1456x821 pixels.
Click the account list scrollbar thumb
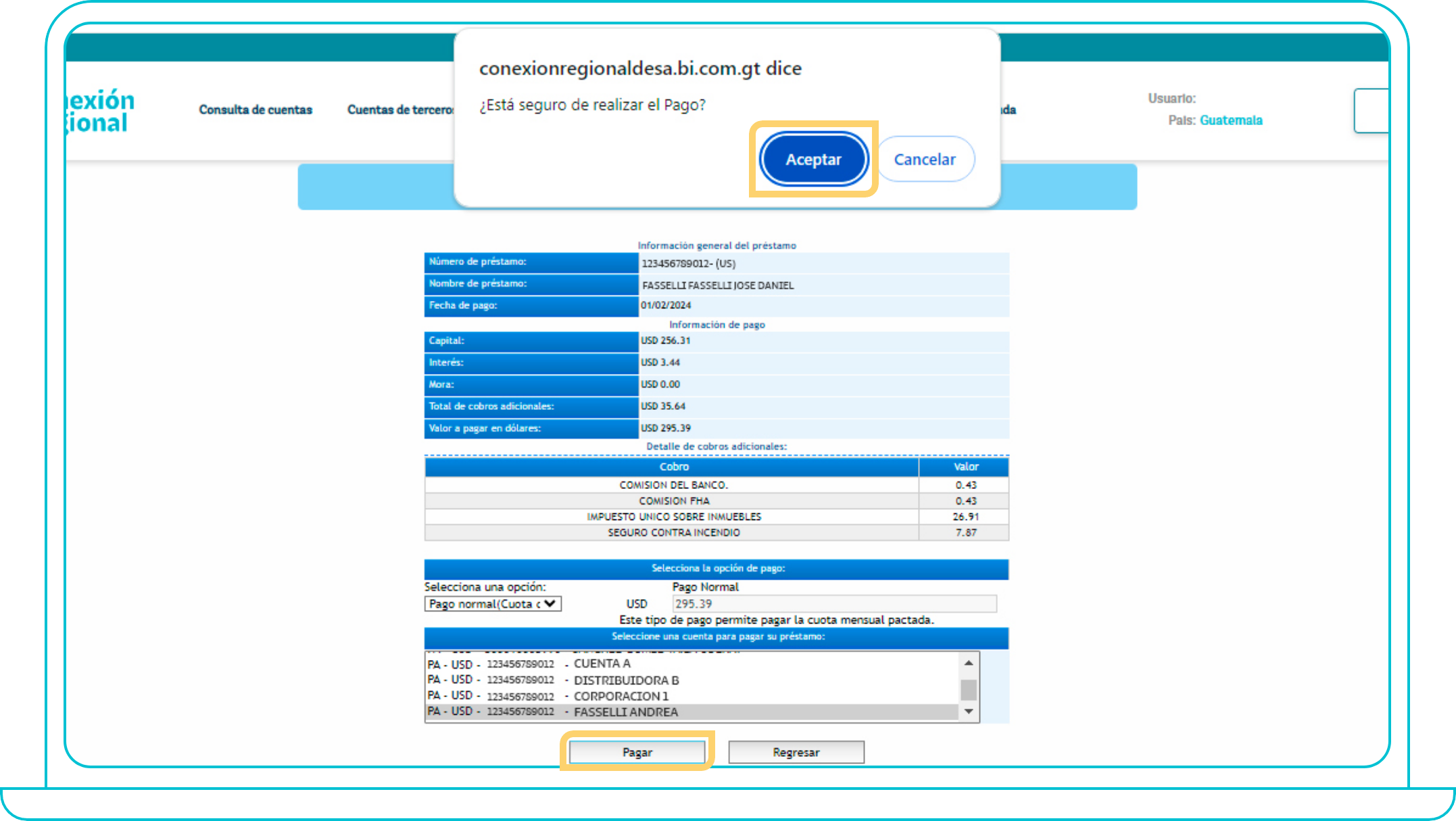point(969,690)
